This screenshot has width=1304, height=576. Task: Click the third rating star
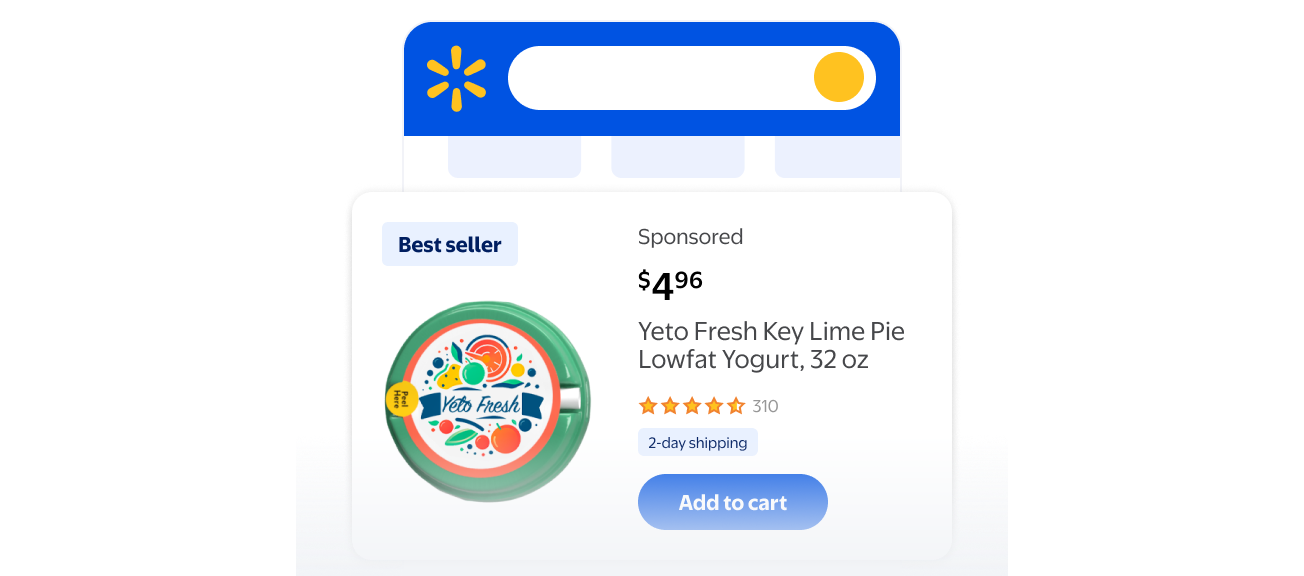pos(692,406)
